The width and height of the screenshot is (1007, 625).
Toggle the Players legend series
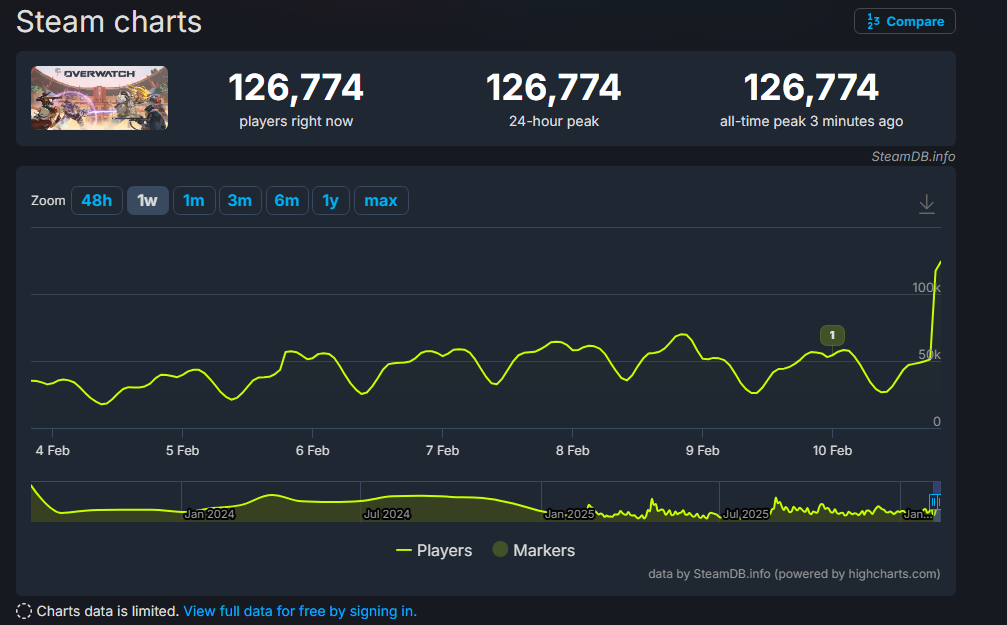point(434,550)
